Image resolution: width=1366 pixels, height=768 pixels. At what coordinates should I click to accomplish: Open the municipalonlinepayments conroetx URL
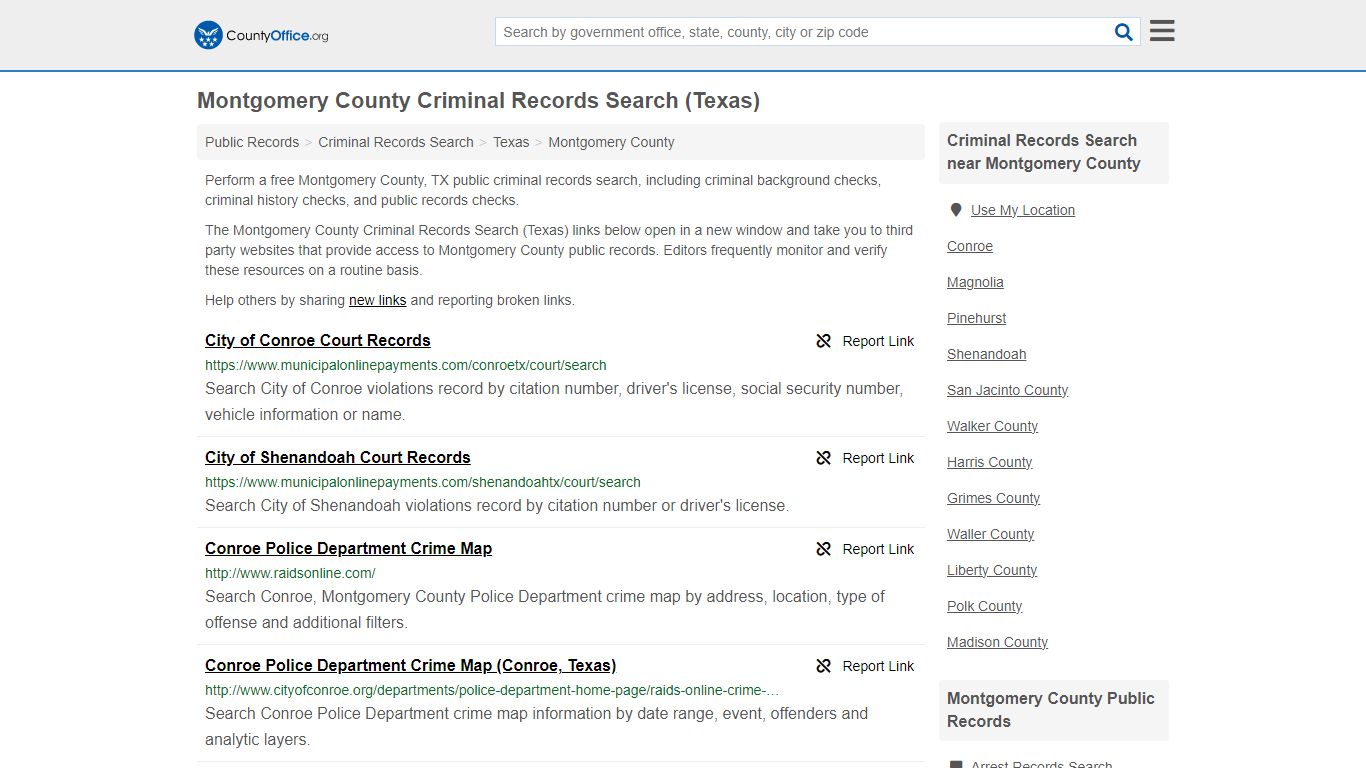[x=406, y=365]
